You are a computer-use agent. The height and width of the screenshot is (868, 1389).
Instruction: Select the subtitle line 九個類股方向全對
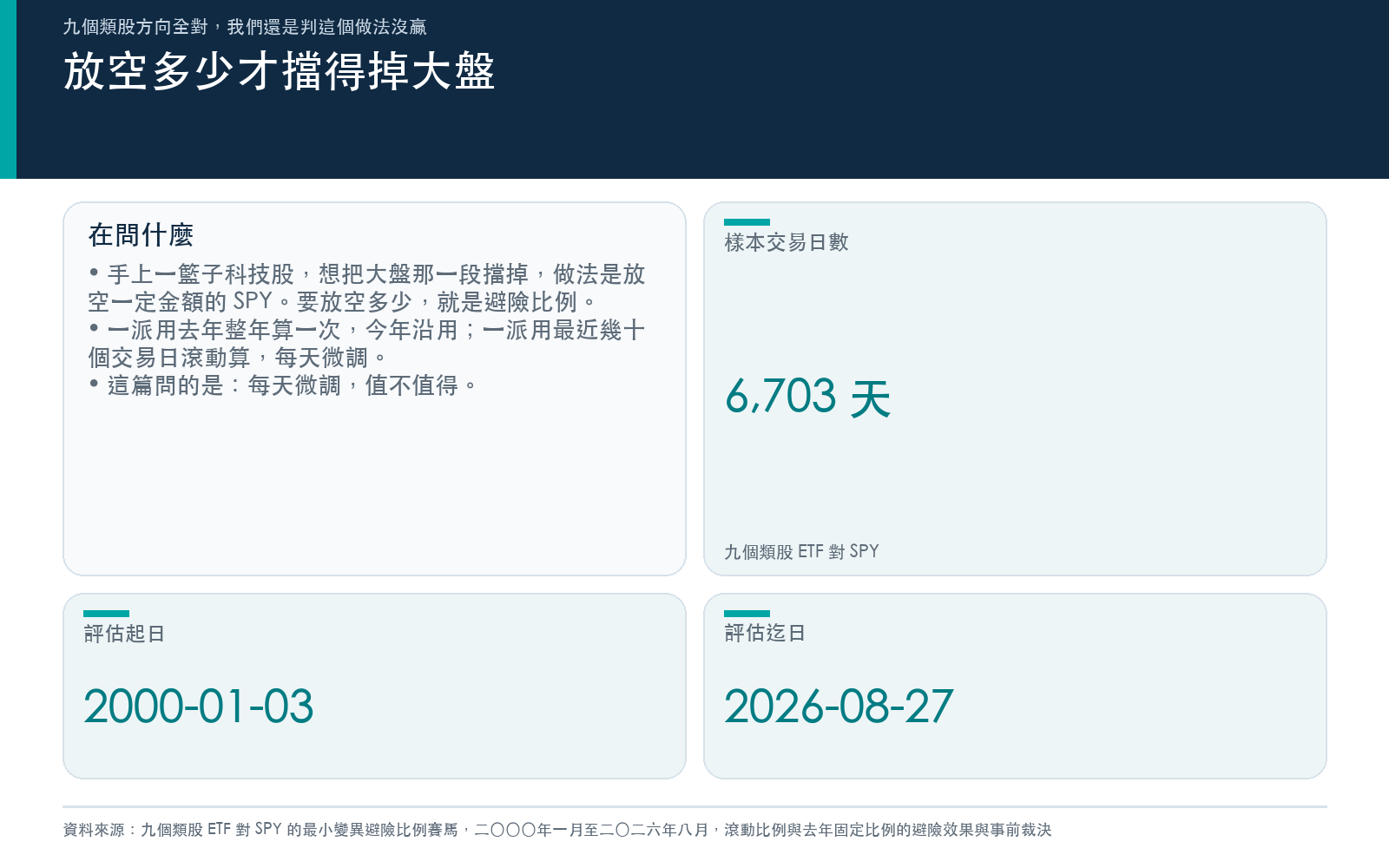(245, 27)
